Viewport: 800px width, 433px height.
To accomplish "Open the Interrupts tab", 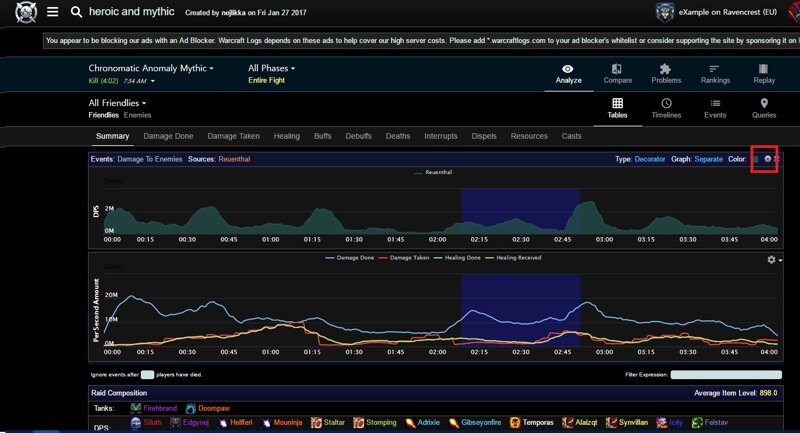I will [441, 136].
